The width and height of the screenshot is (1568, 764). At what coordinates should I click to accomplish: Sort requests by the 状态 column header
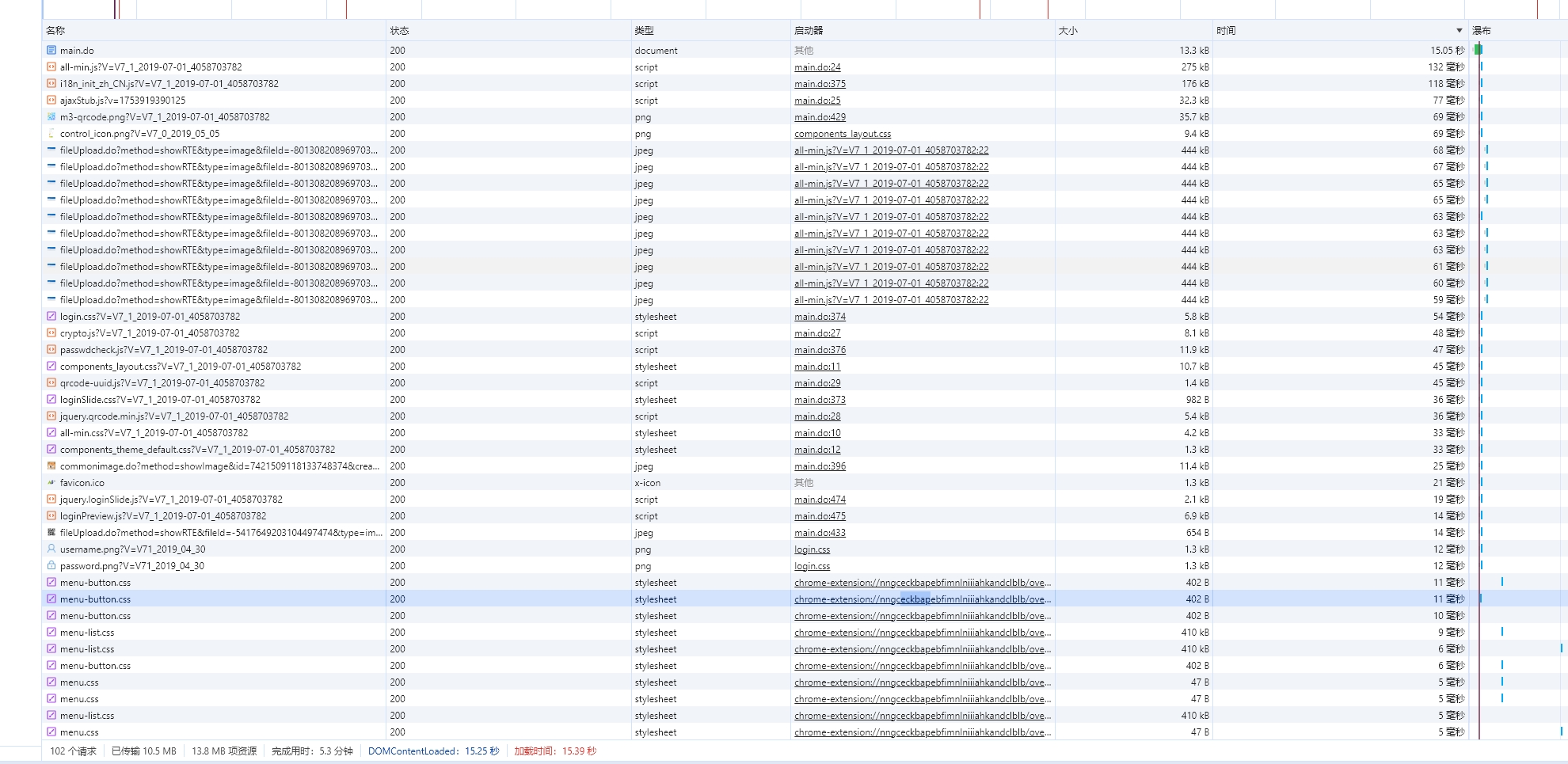[508, 30]
